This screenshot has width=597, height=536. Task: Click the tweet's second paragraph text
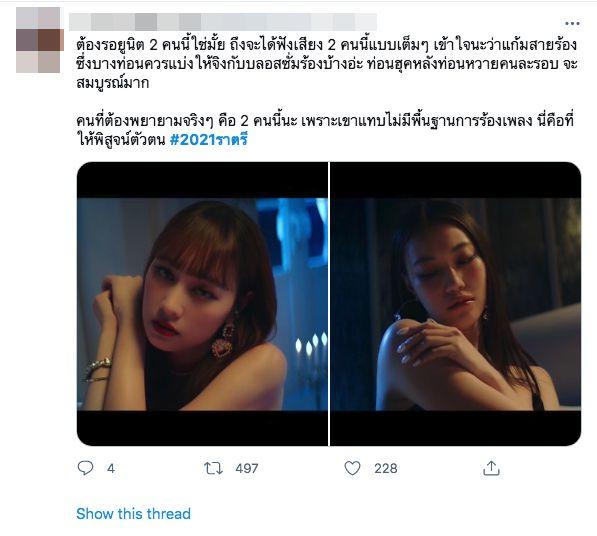click(325, 130)
